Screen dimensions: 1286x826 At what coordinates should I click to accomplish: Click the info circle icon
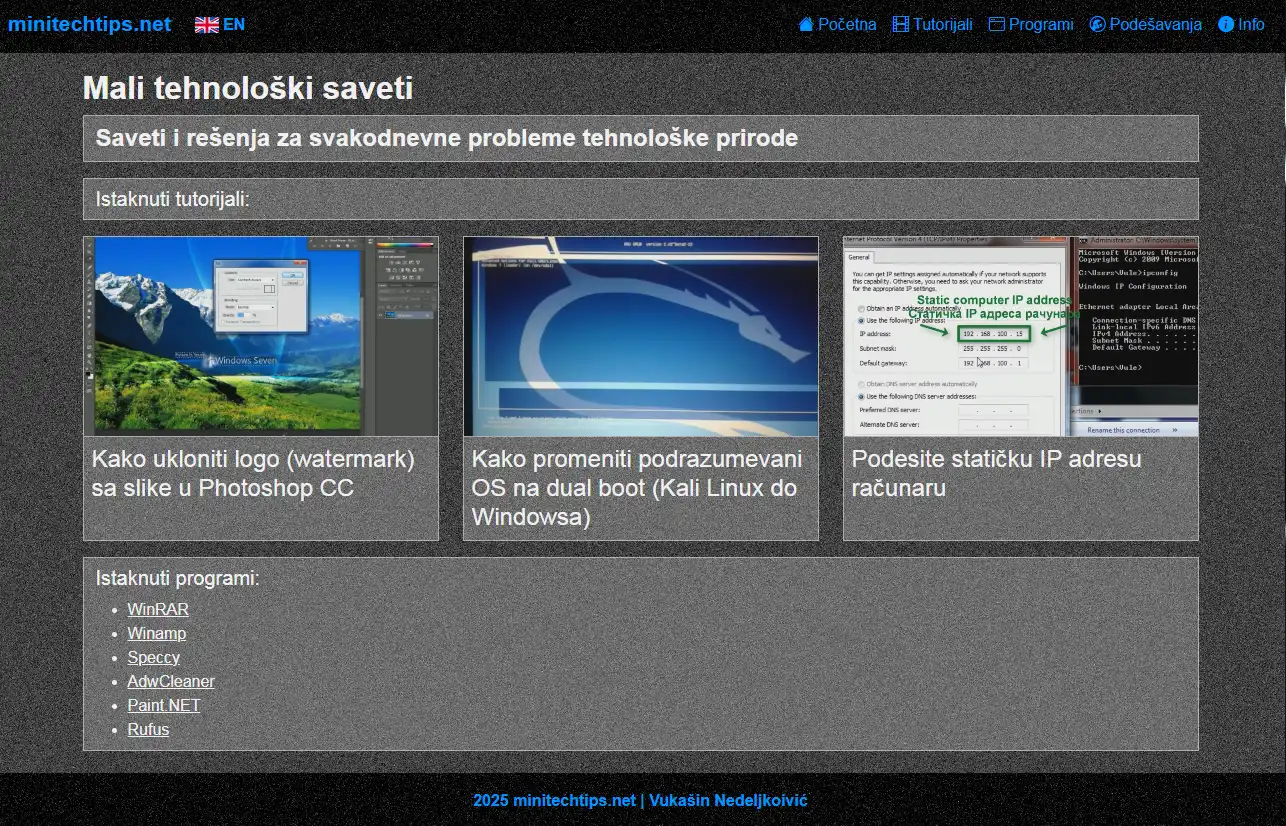pos(1226,25)
